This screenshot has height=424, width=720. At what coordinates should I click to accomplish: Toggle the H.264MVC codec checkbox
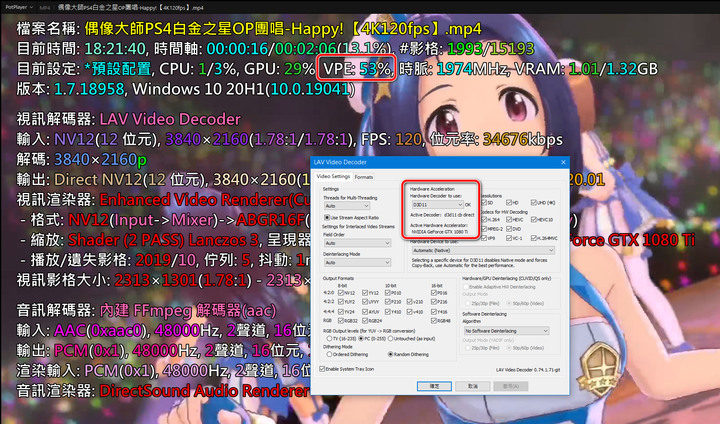tap(534, 238)
